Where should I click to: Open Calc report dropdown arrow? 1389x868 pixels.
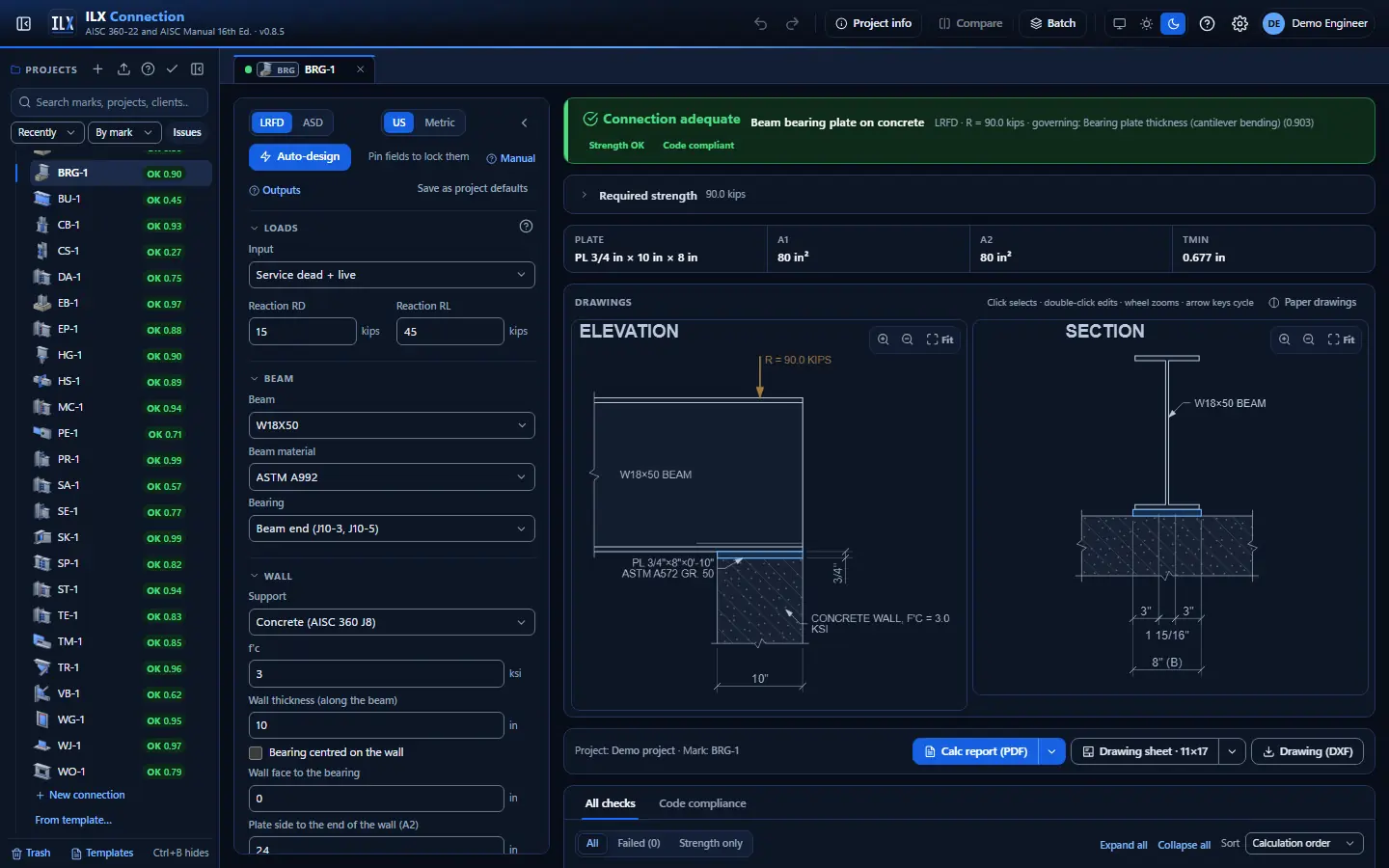point(1051,751)
